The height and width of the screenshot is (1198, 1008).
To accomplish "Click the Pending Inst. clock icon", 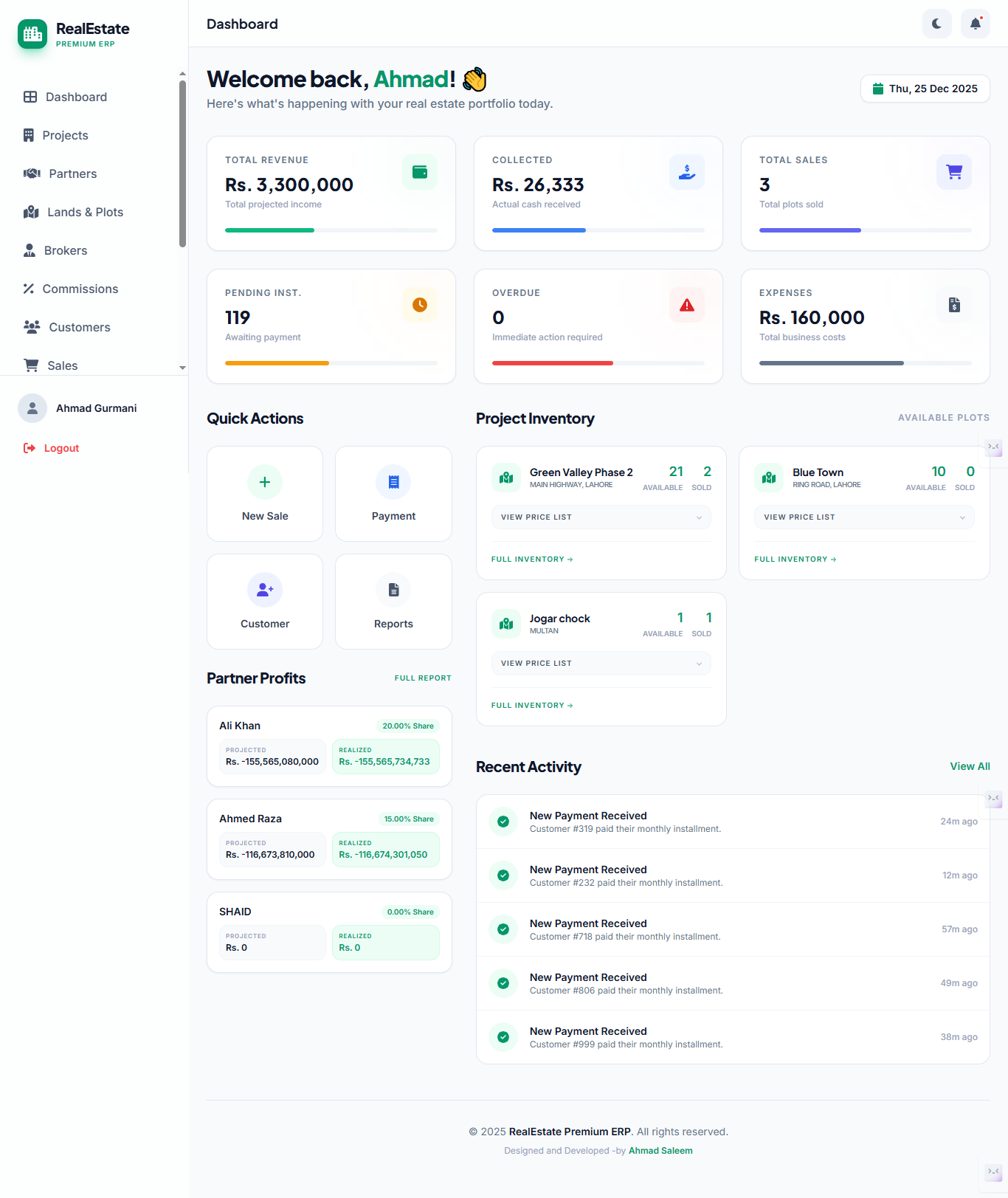I will click(x=420, y=305).
